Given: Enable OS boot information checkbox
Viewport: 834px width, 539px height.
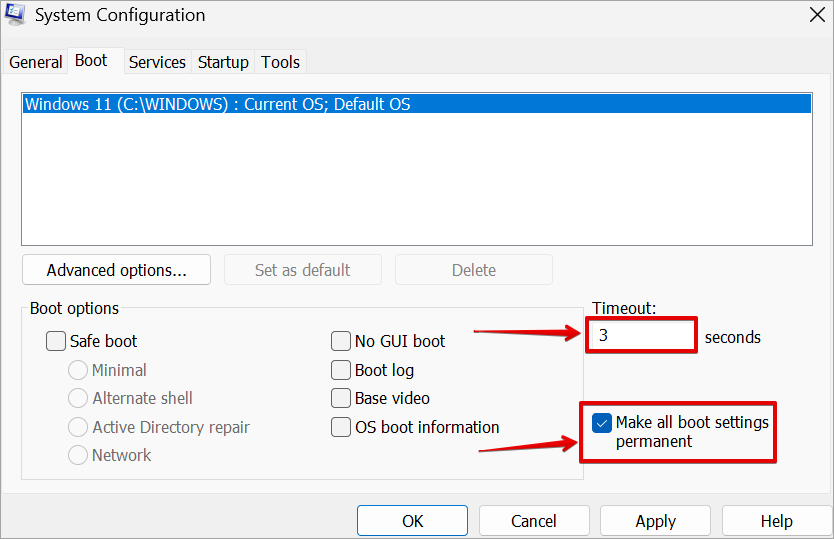Looking at the screenshot, I should pos(341,427).
